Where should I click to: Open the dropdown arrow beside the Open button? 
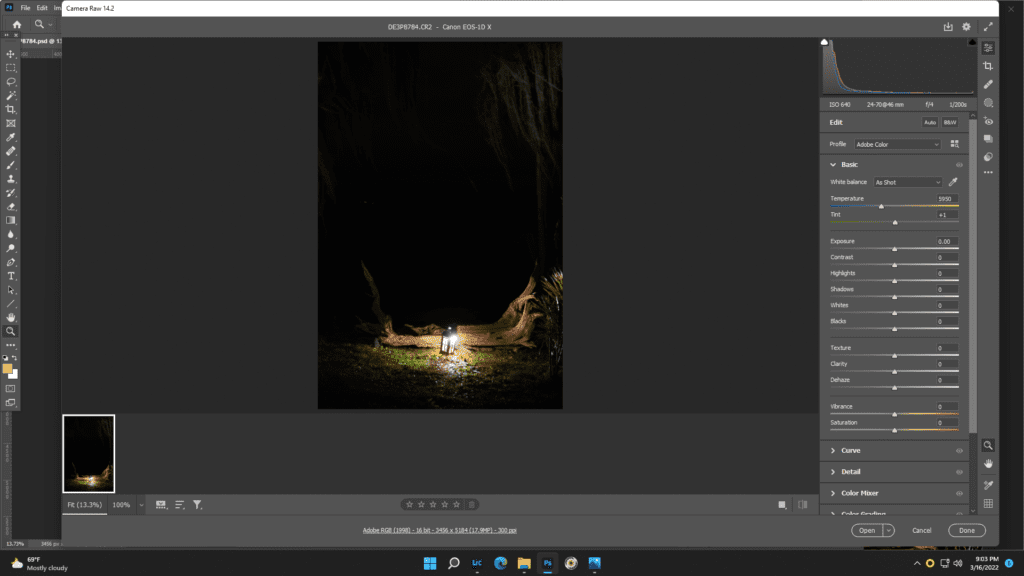[888, 530]
